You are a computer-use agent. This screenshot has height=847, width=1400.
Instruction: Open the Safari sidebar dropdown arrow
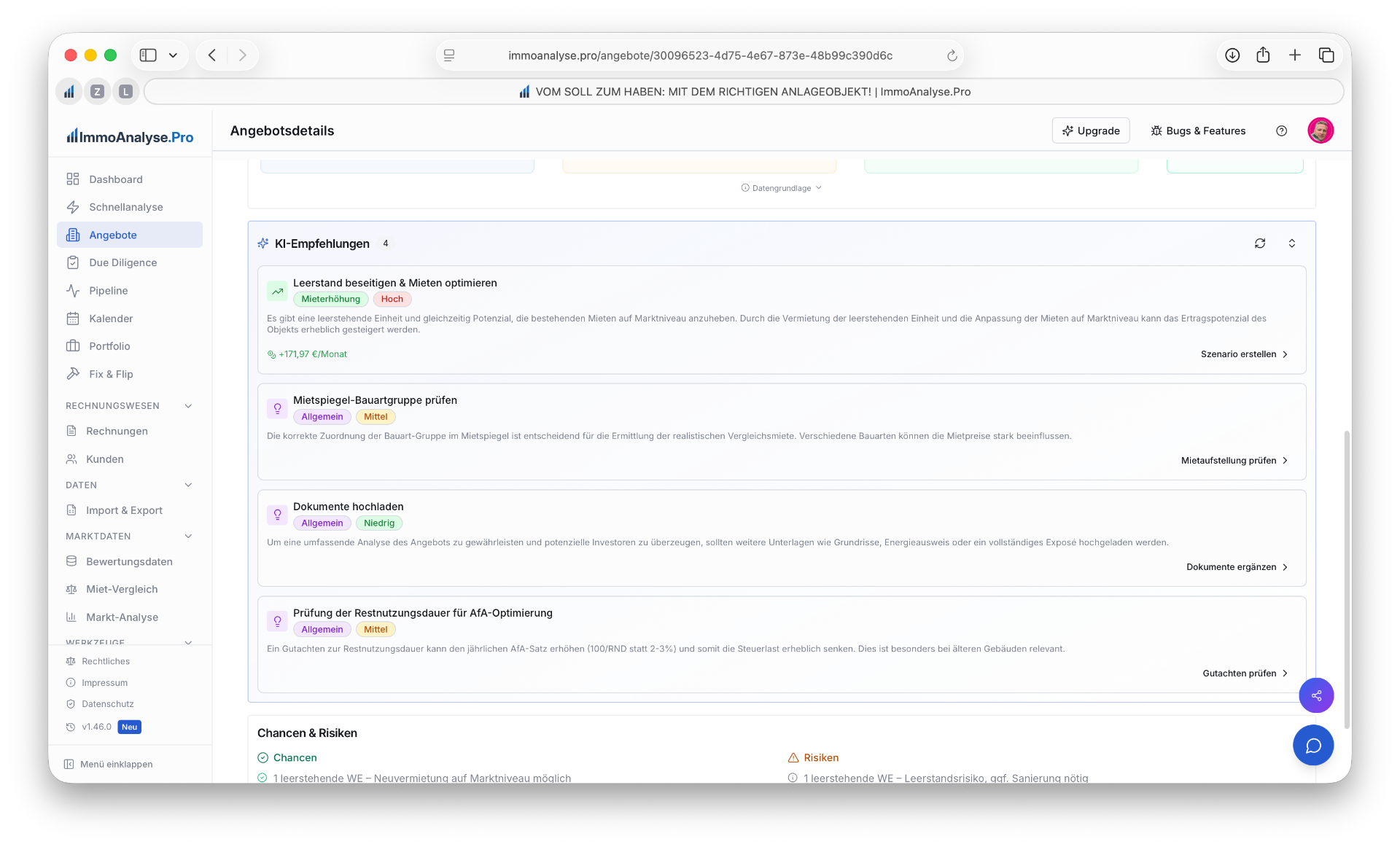pyautogui.click(x=173, y=55)
